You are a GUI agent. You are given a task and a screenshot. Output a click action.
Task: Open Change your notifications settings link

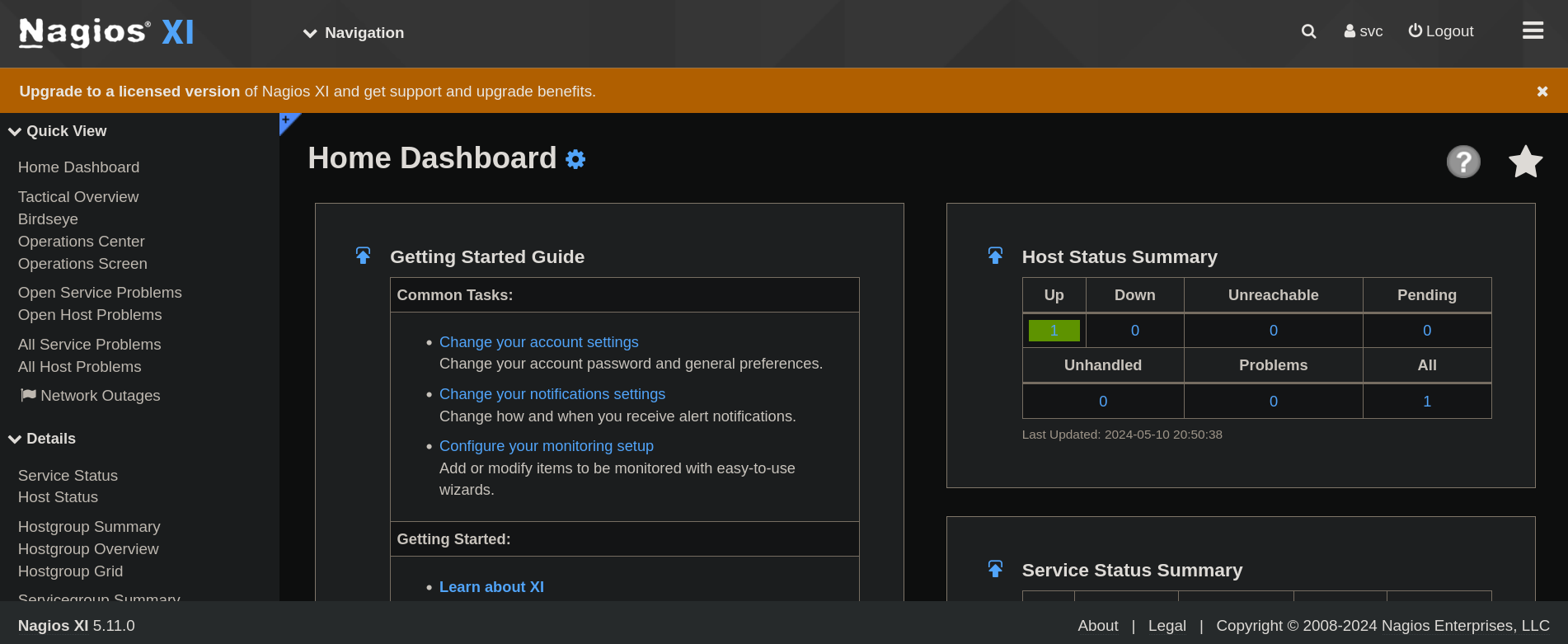(x=552, y=394)
